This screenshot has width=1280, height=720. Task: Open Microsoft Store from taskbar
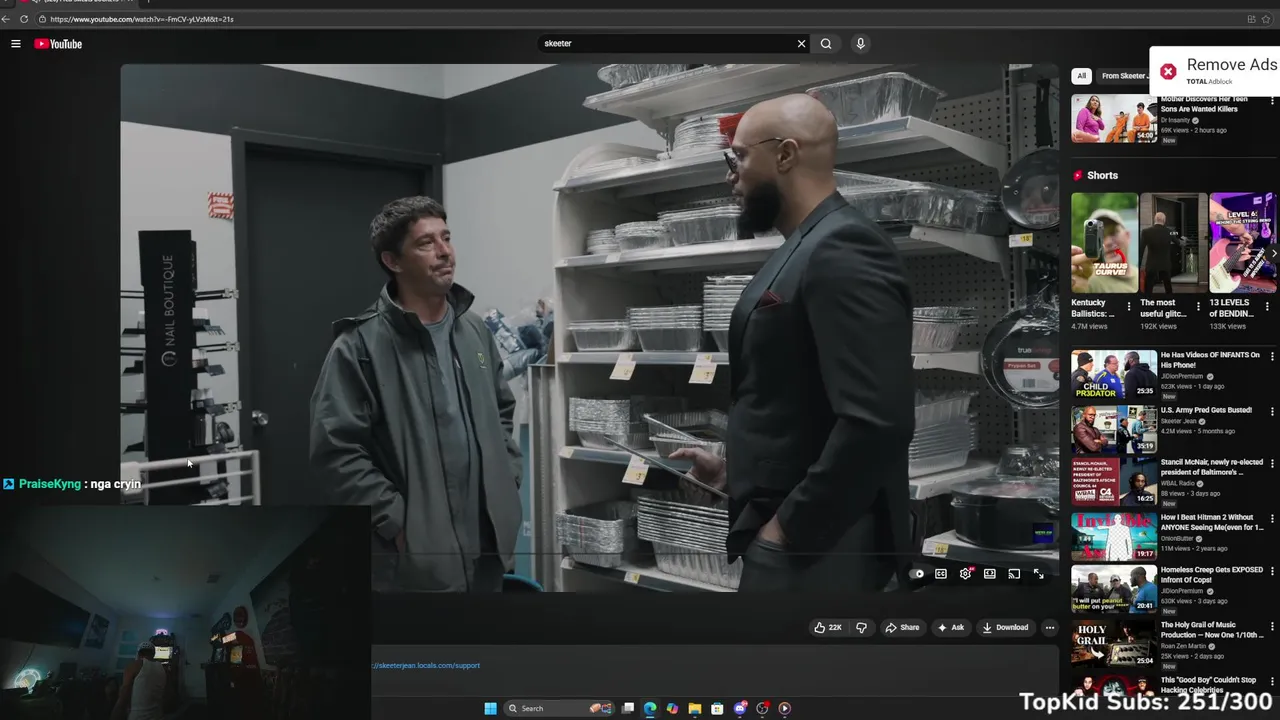pyautogui.click(x=717, y=708)
